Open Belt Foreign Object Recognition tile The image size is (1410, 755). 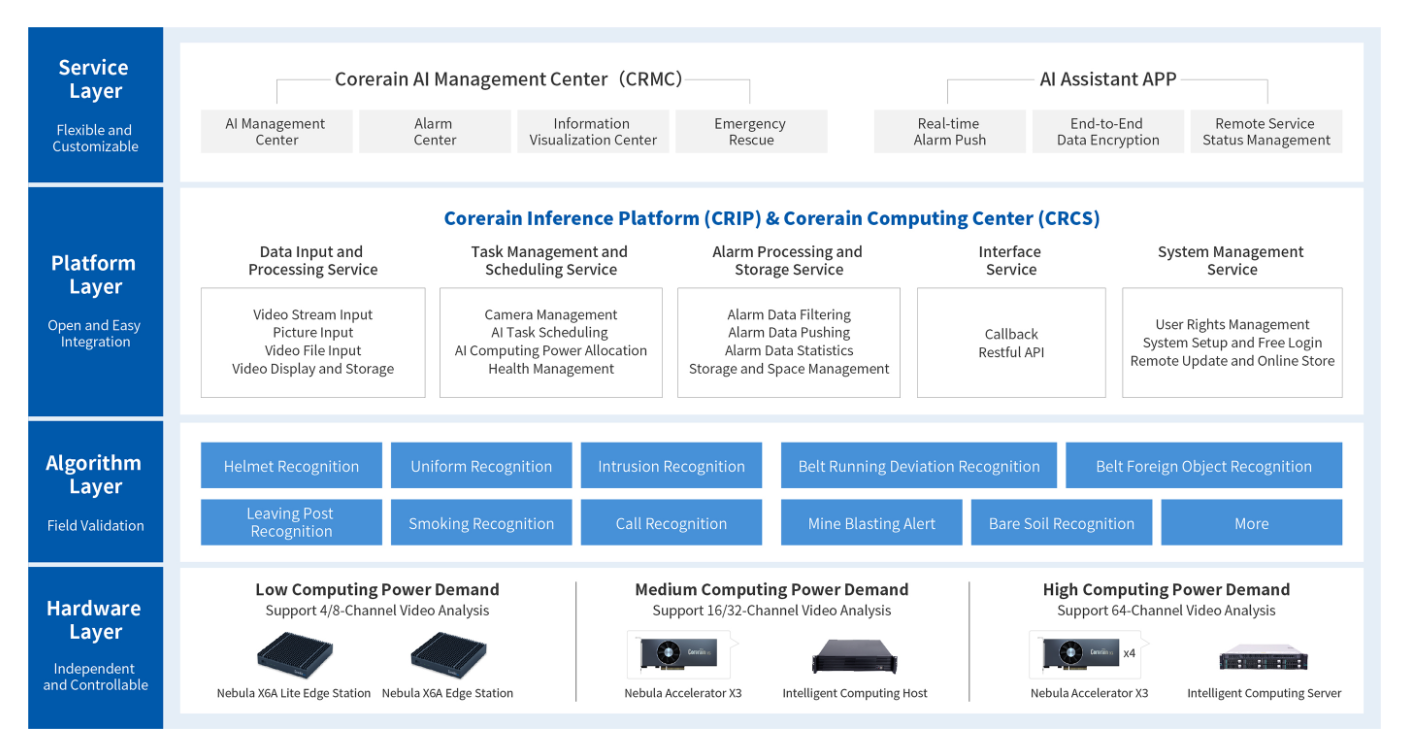point(1204,466)
